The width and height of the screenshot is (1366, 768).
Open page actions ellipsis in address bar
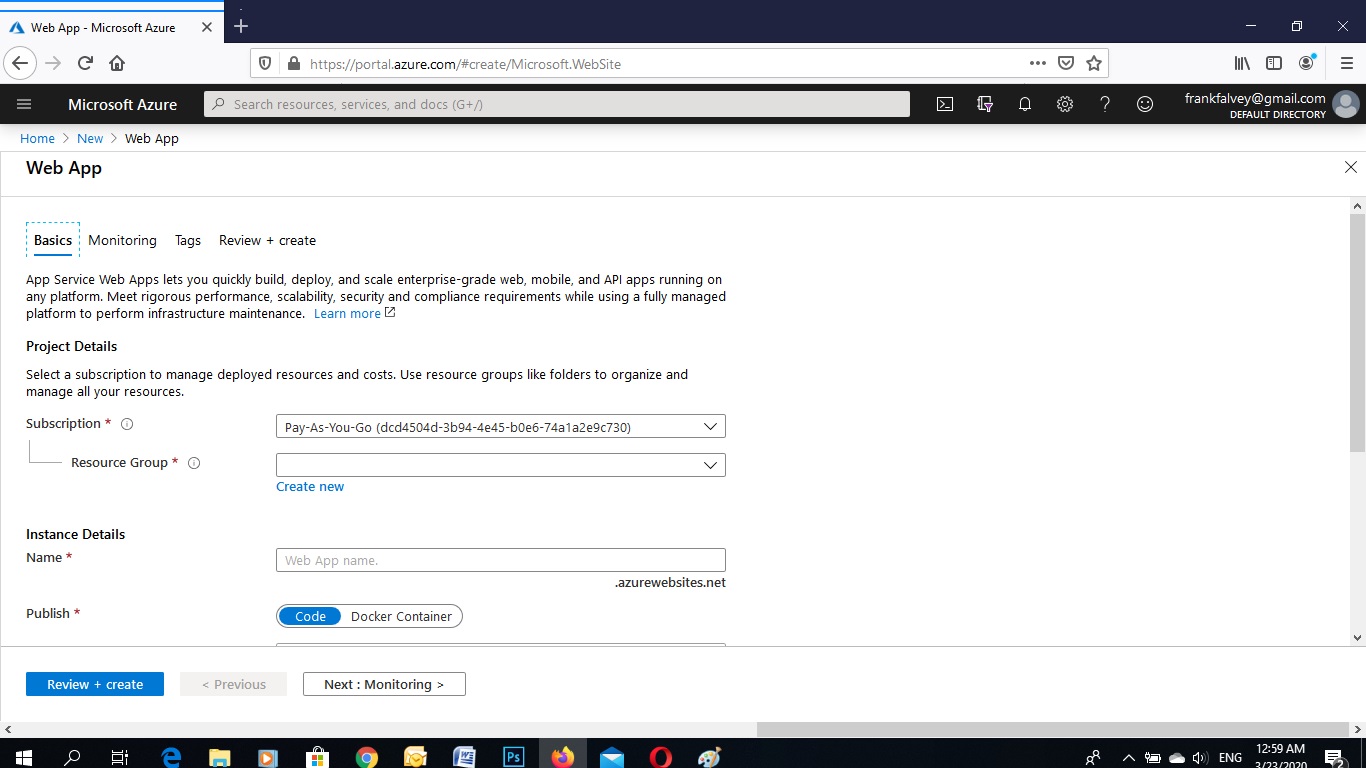(x=1038, y=63)
